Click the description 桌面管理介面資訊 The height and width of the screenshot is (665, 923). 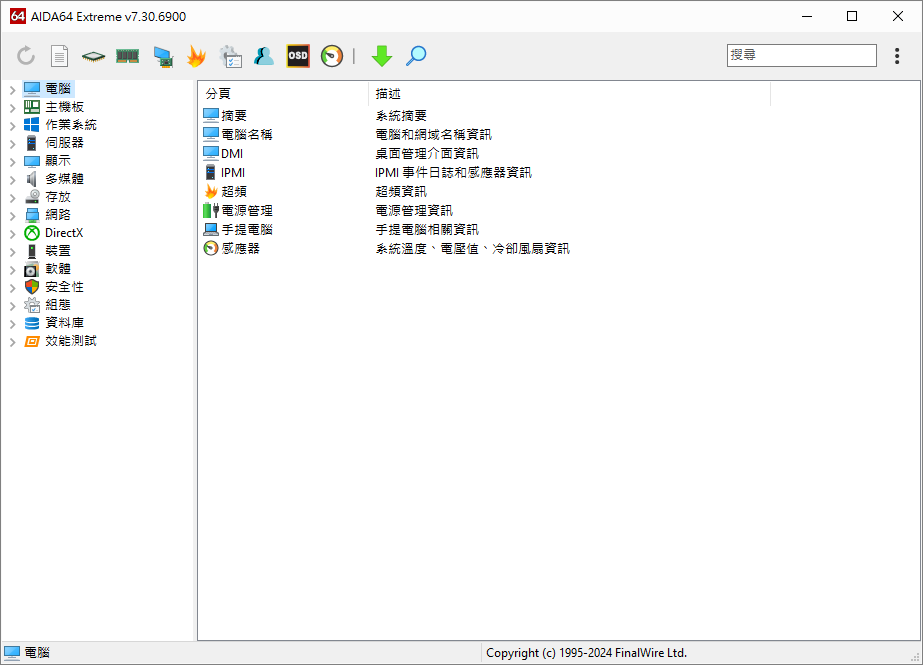tap(427, 153)
